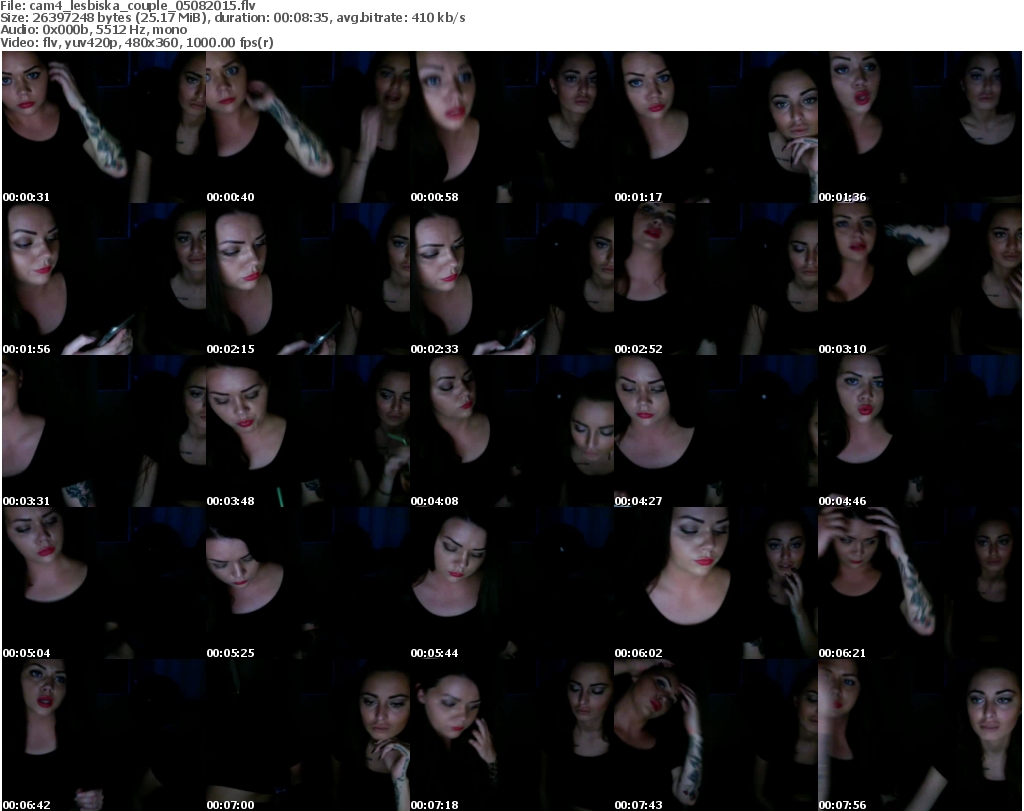Click the frame stamped 00:06:42
Image resolution: width=1024 pixels, height=811 pixels.
pos(104,735)
